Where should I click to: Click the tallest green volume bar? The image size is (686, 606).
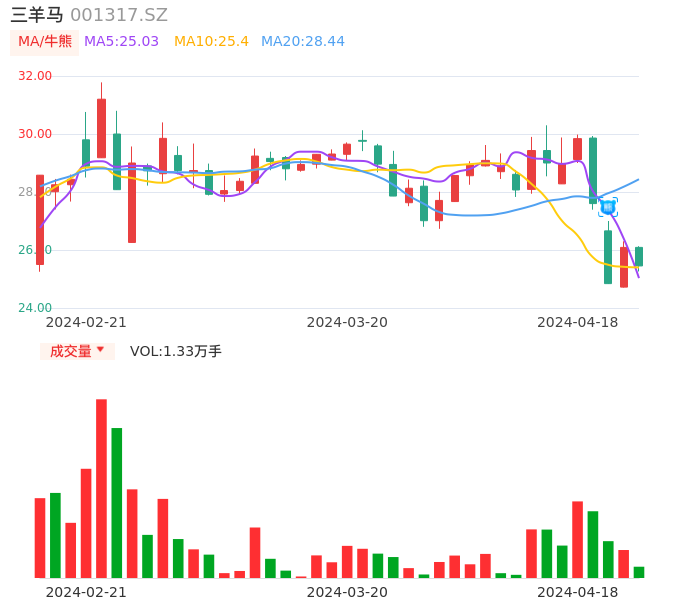click(x=117, y=502)
